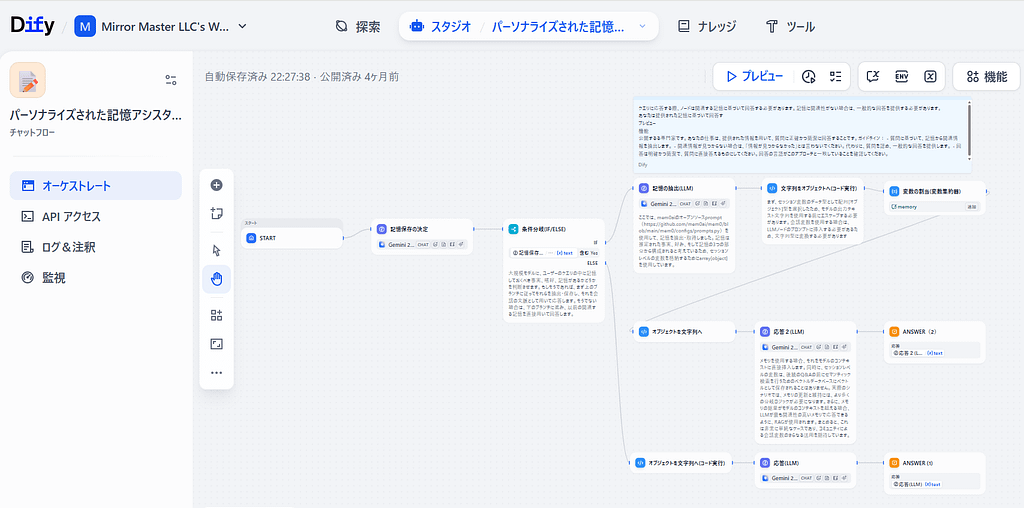This screenshot has width=1024, height=508.
Task: Open the 探索 tab
Action: tap(357, 26)
